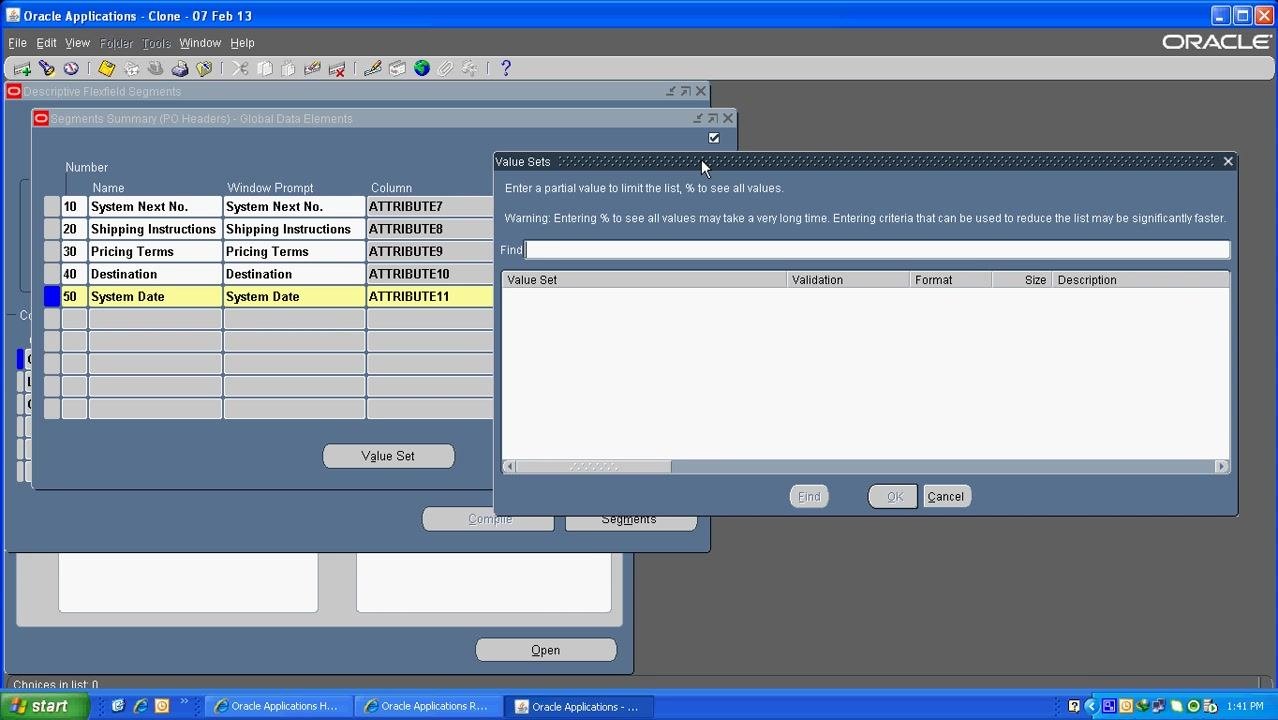Open the Help menu

(x=242, y=43)
